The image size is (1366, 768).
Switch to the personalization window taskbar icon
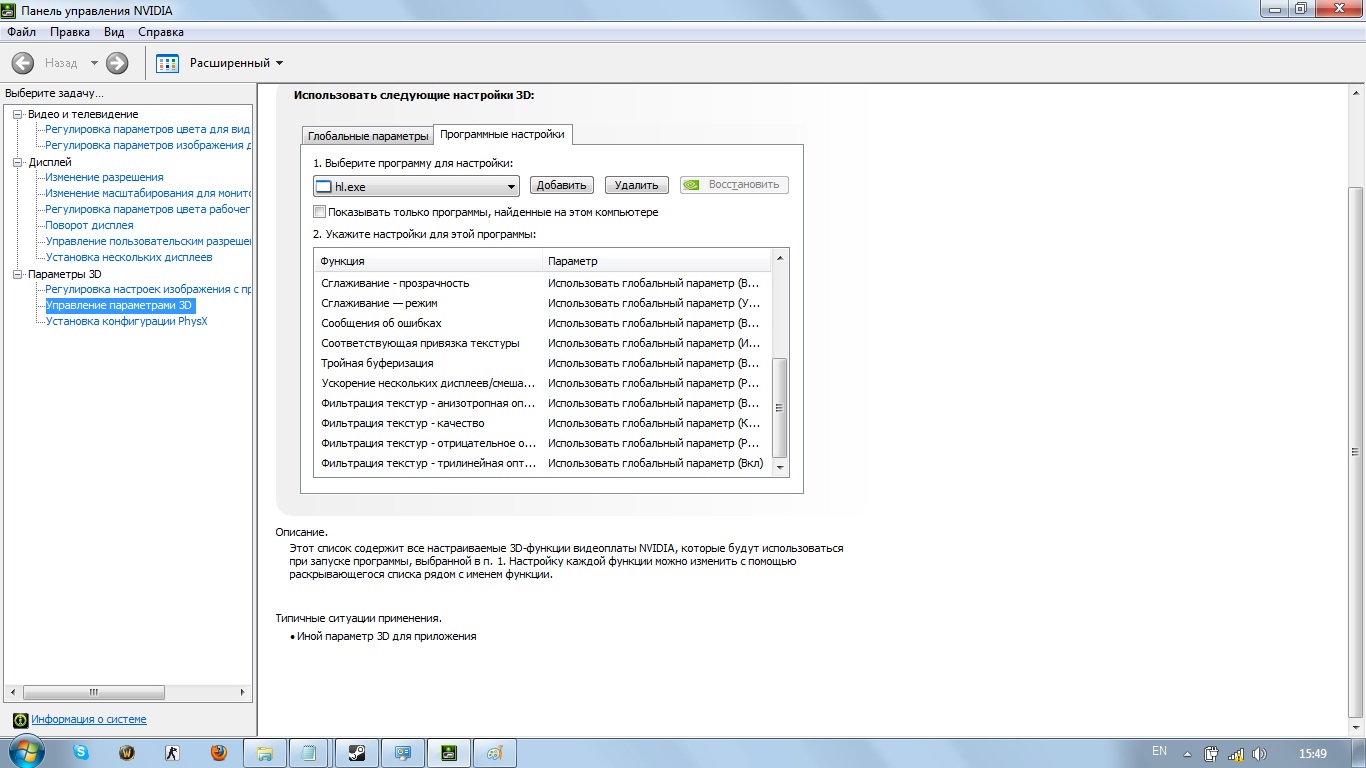tap(403, 753)
